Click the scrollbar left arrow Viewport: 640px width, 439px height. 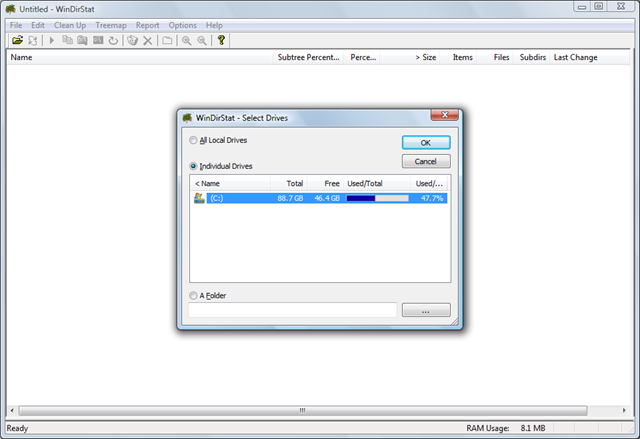pos(12,410)
